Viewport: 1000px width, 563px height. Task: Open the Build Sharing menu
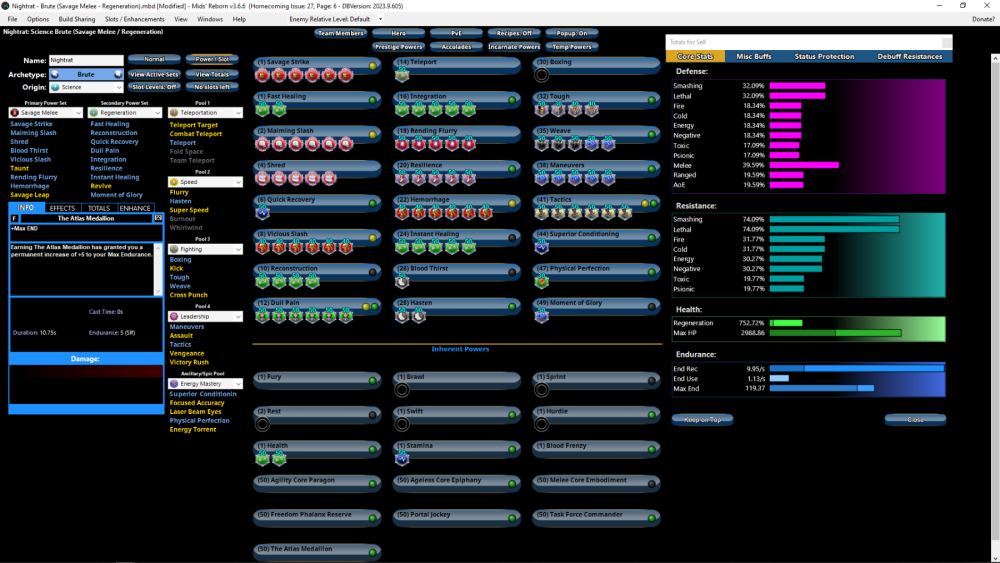76,19
